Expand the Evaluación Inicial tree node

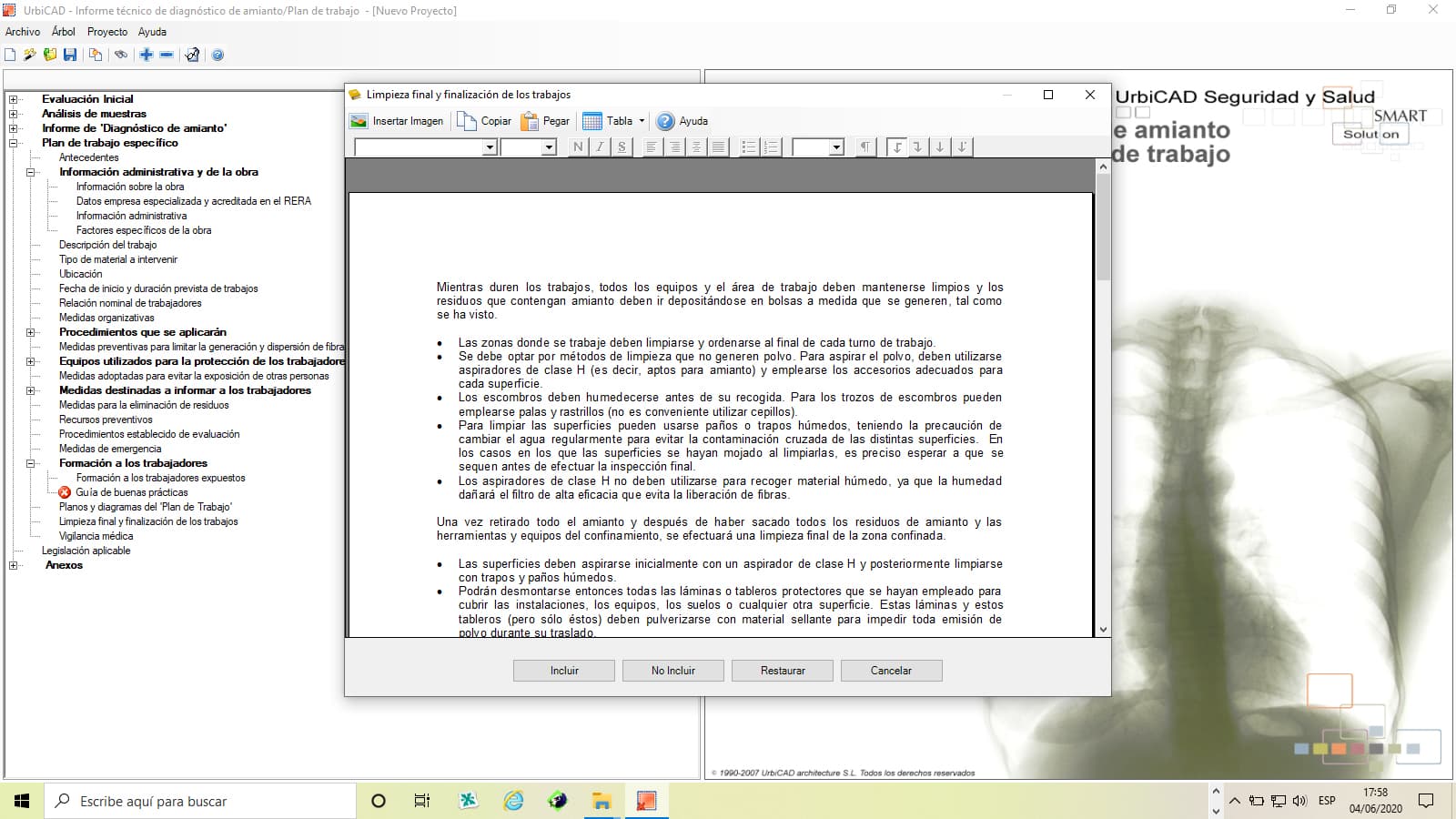(x=14, y=99)
